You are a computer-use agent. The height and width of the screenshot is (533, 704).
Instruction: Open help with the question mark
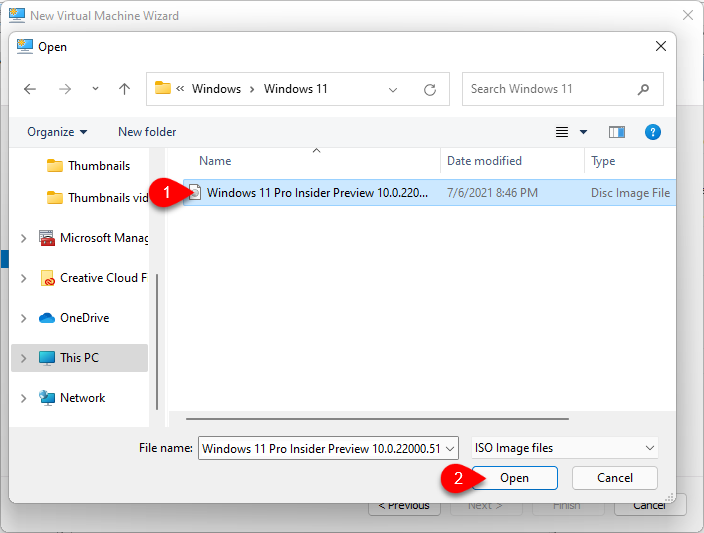[x=652, y=132]
